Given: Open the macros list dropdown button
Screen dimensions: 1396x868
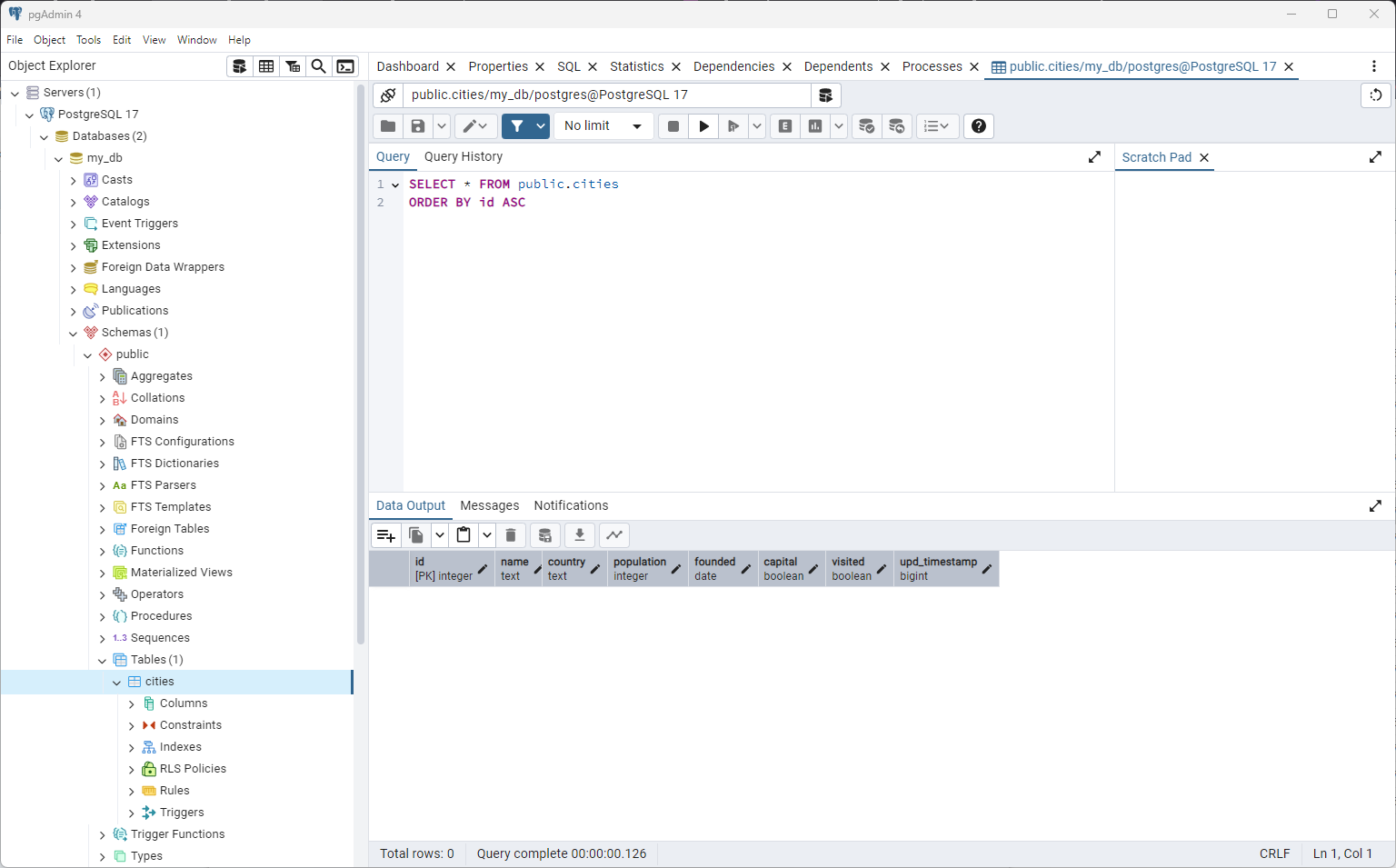Looking at the screenshot, I should point(936,126).
